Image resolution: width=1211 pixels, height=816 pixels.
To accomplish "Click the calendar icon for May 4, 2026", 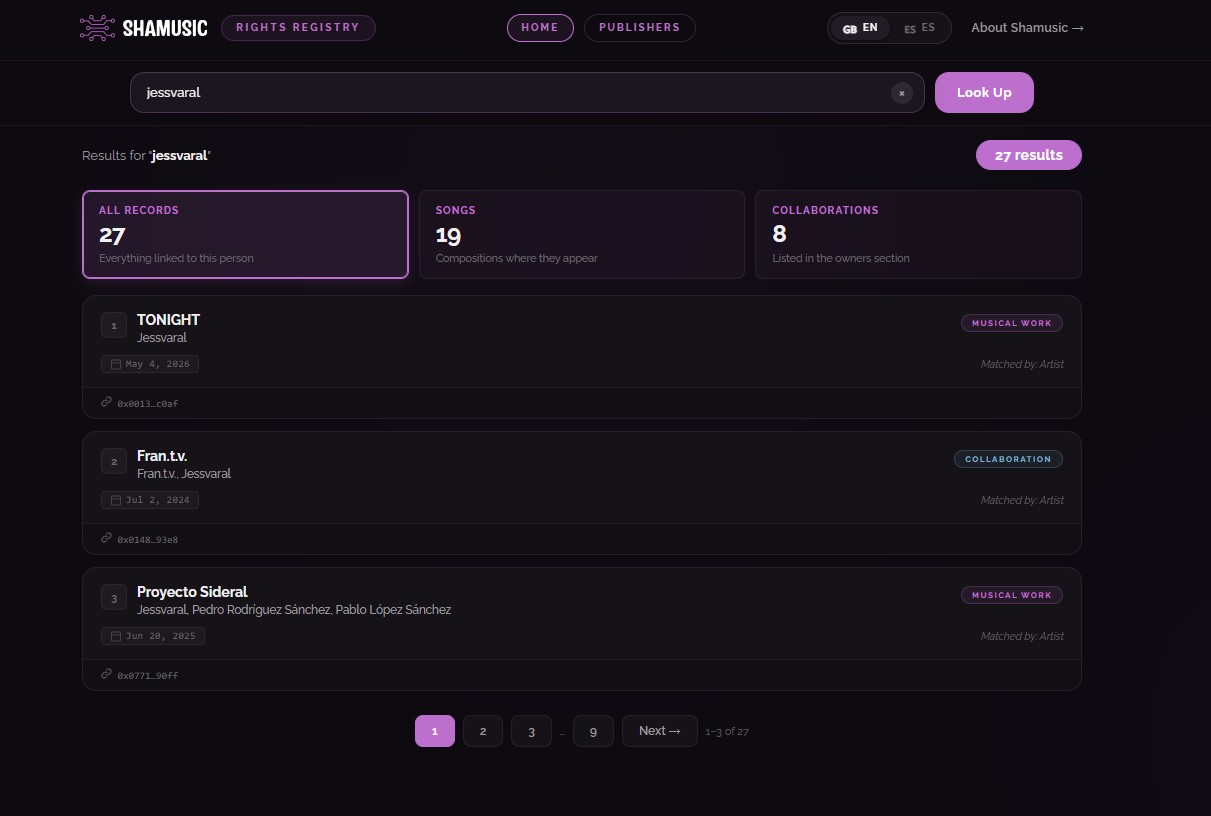I will coord(116,364).
